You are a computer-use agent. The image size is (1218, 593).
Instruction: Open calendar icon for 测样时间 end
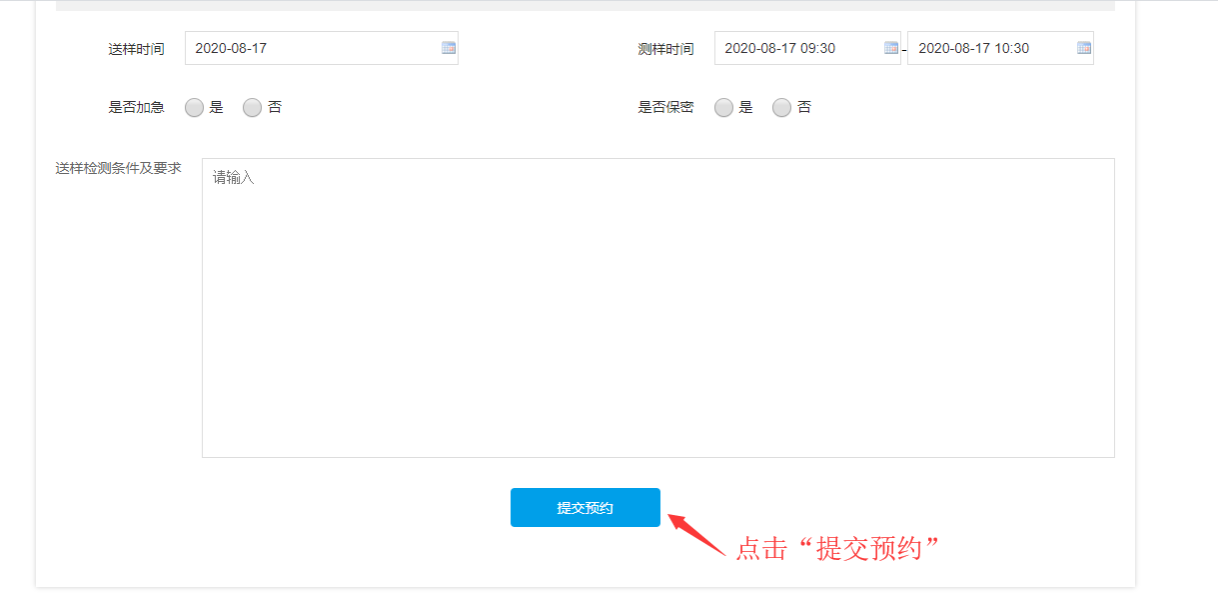1084,48
